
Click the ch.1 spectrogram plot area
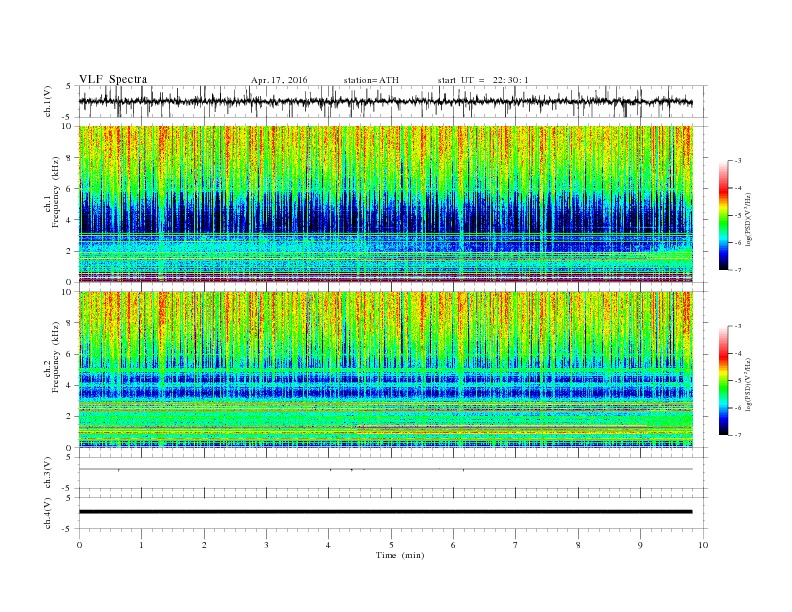385,204
